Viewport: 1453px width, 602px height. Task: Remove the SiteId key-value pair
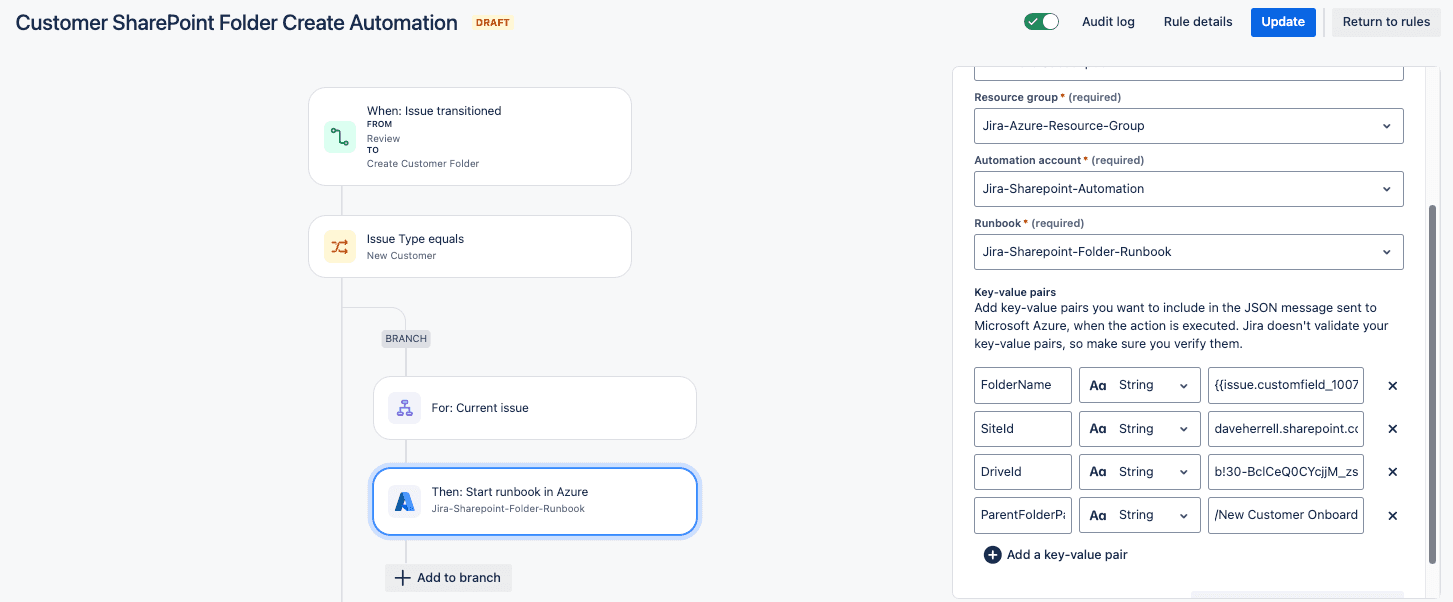pos(1392,429)
